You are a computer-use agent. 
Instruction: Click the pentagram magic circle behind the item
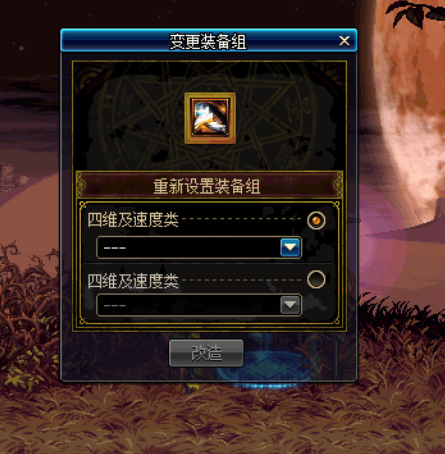[x=209, y=120]
